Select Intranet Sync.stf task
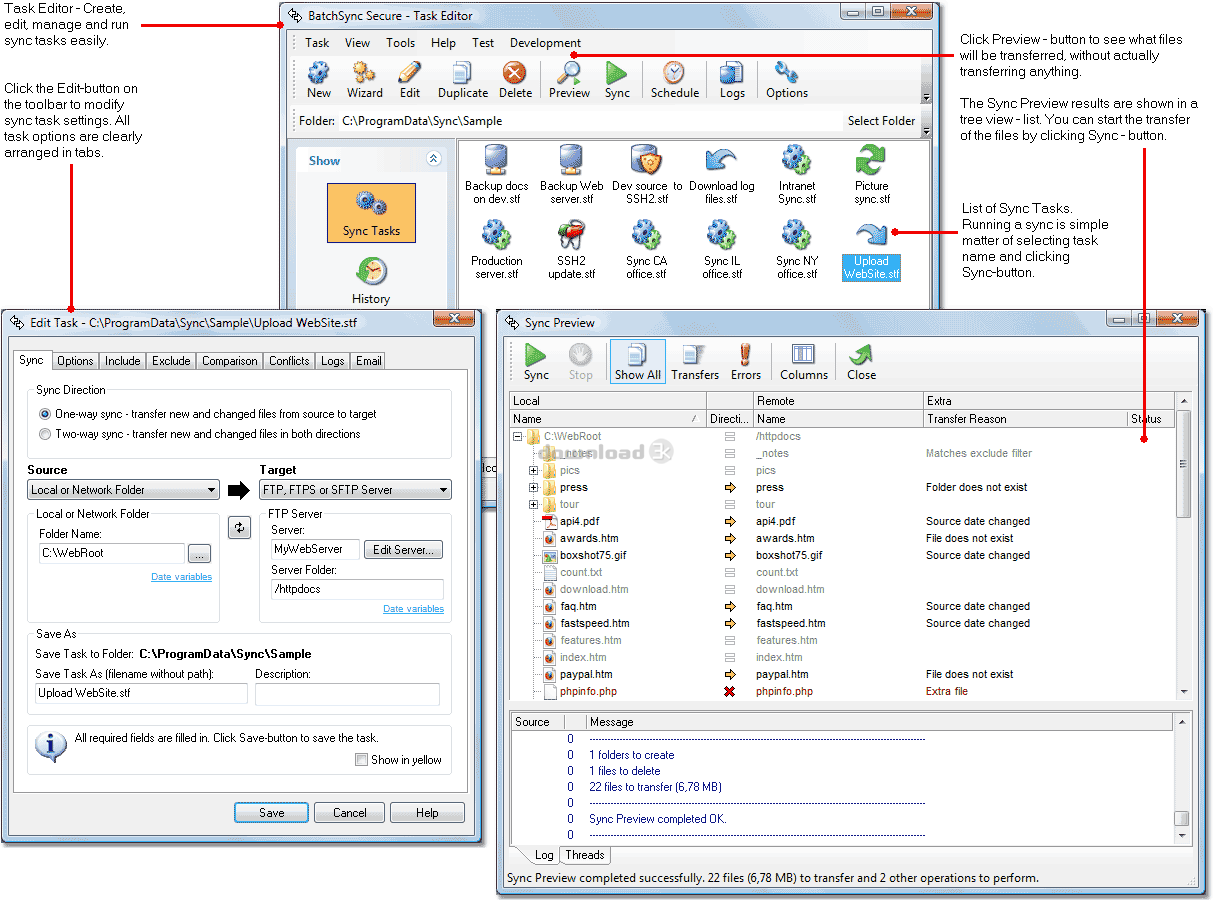The width and height of the screenshot is (1213, 902). tap(797, 174)
